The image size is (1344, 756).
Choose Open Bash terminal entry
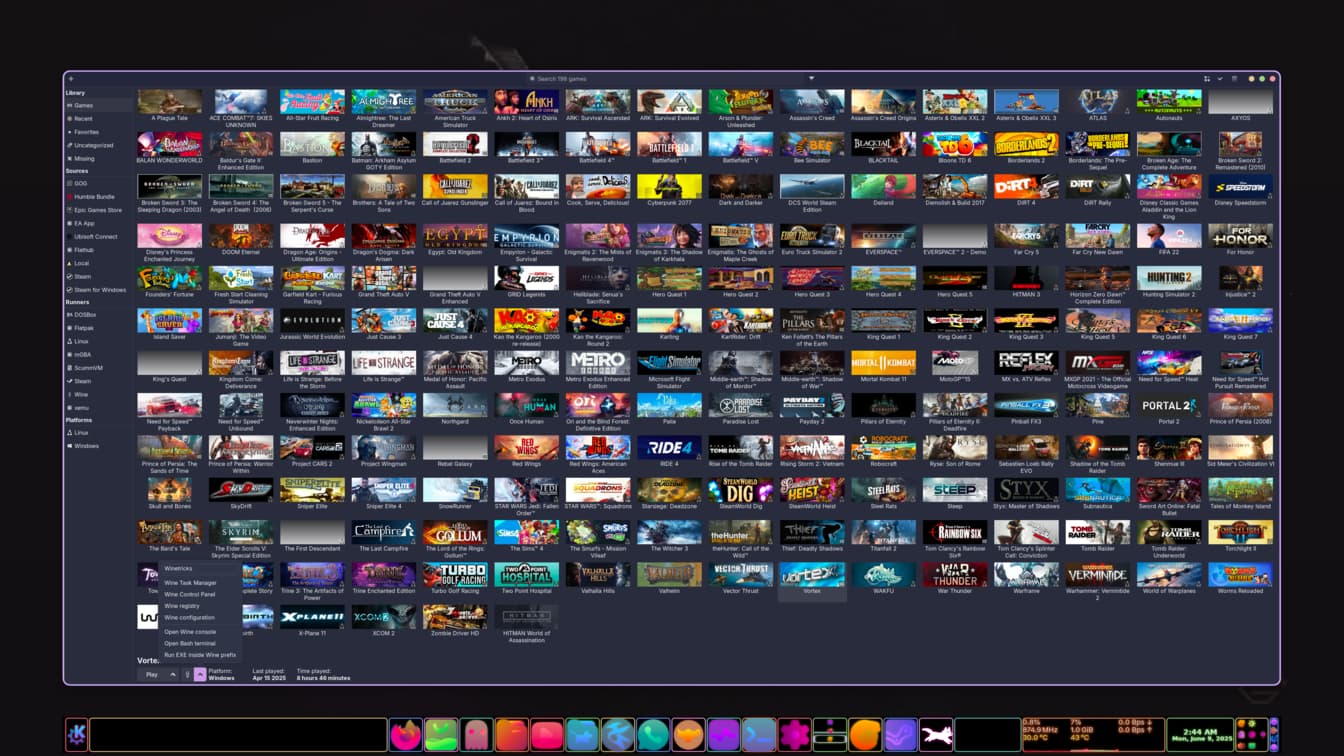tap(200, 644)
